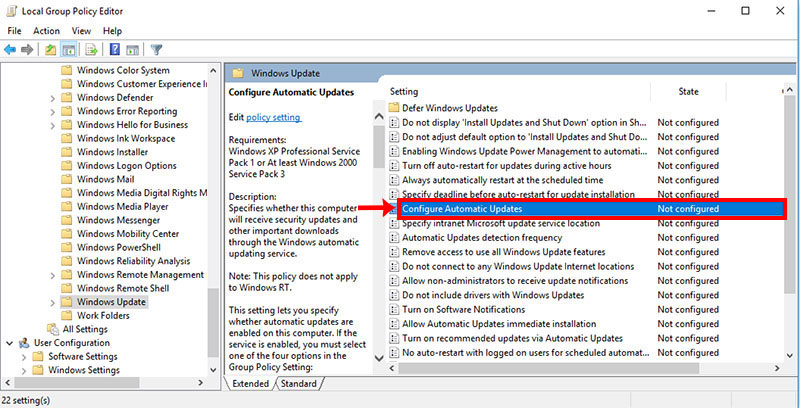Select 'Remove access to use all Windows Update features'
This screenshot has width=800, height=408.
coord(504,252)
